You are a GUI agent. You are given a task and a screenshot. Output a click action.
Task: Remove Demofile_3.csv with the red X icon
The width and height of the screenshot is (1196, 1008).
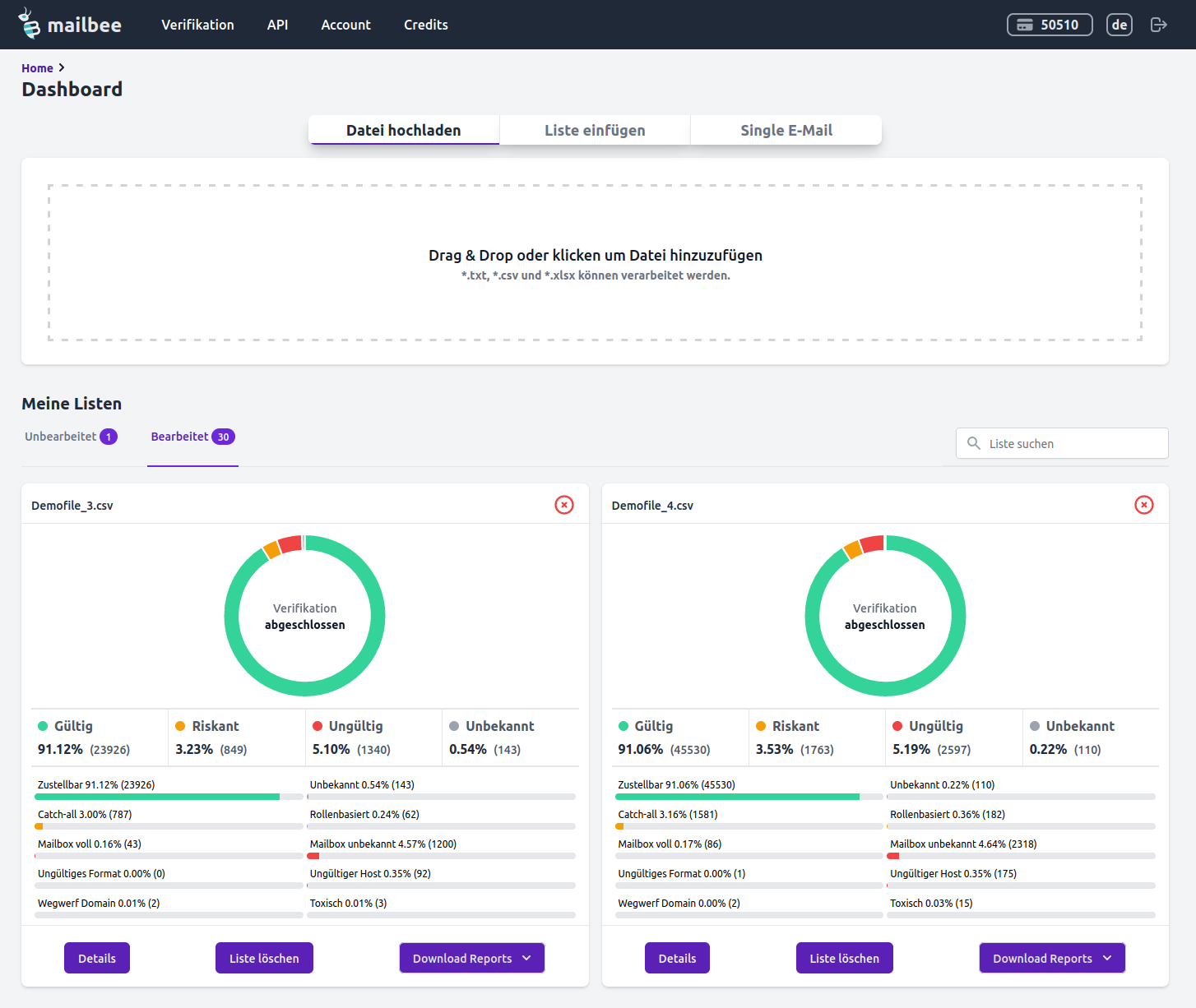point(564,505)
